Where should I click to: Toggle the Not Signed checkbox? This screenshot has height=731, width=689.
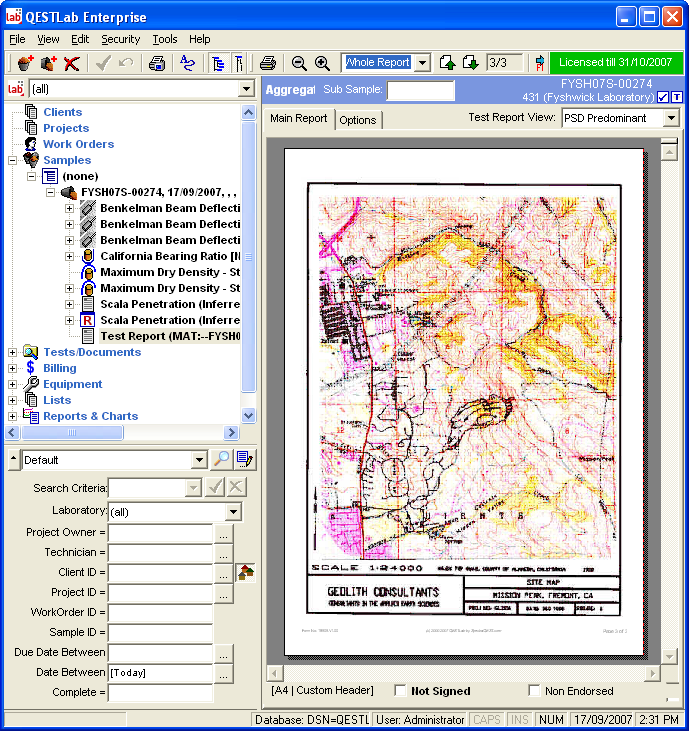(401, 691)
